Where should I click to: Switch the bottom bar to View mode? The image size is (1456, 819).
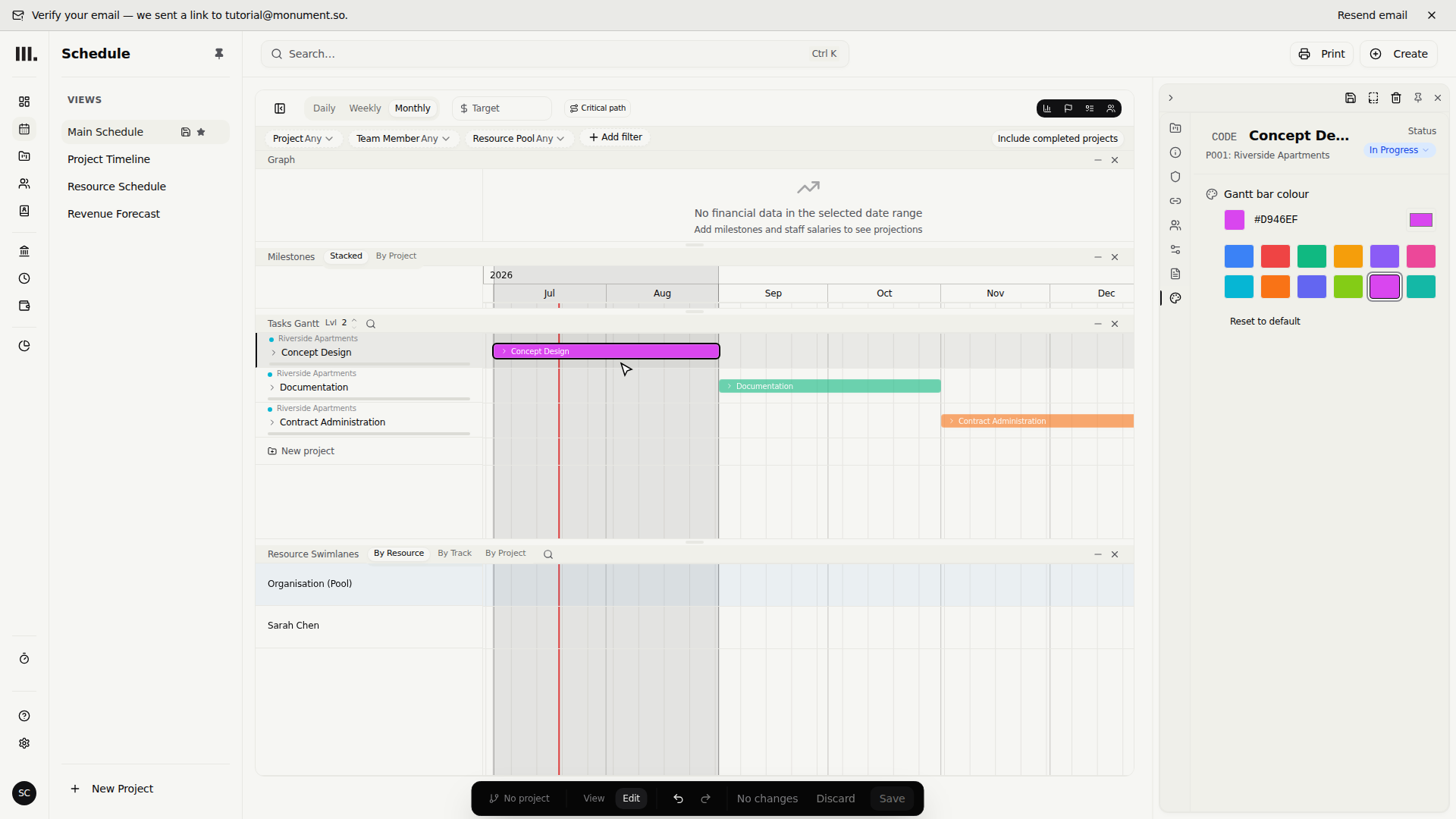coord(594,799)
